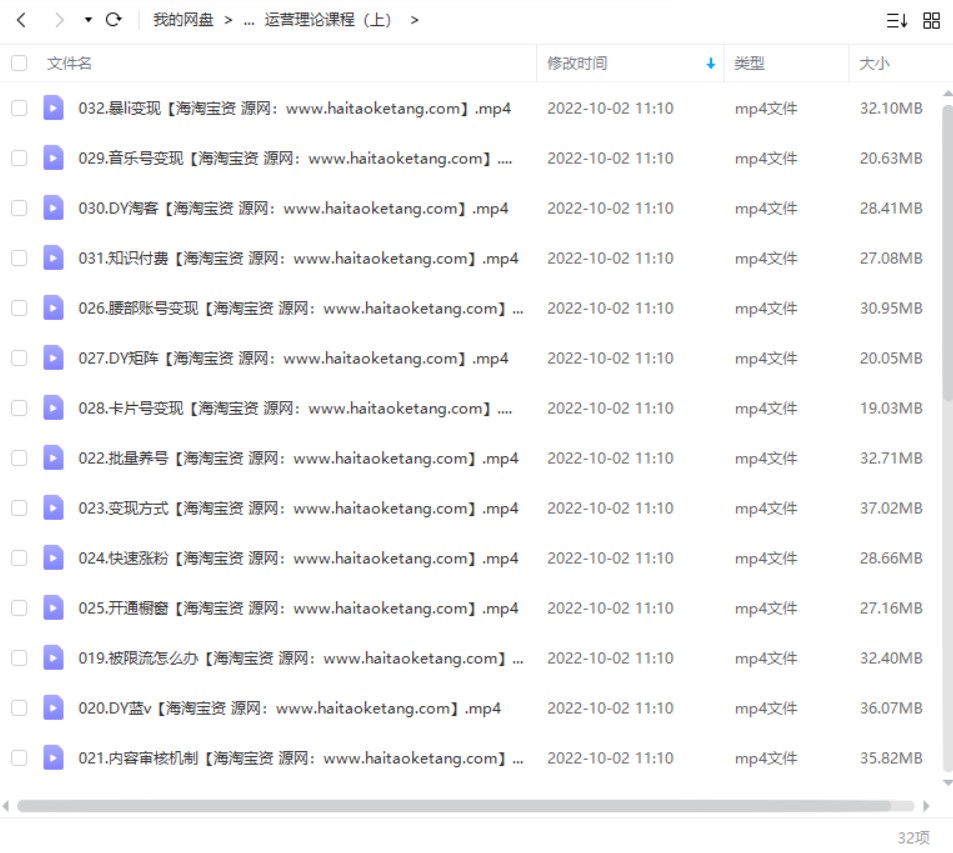Click the 运营理论课程（上） breadcrumb
The image size is (953, 853).
(x=328, y=20)
